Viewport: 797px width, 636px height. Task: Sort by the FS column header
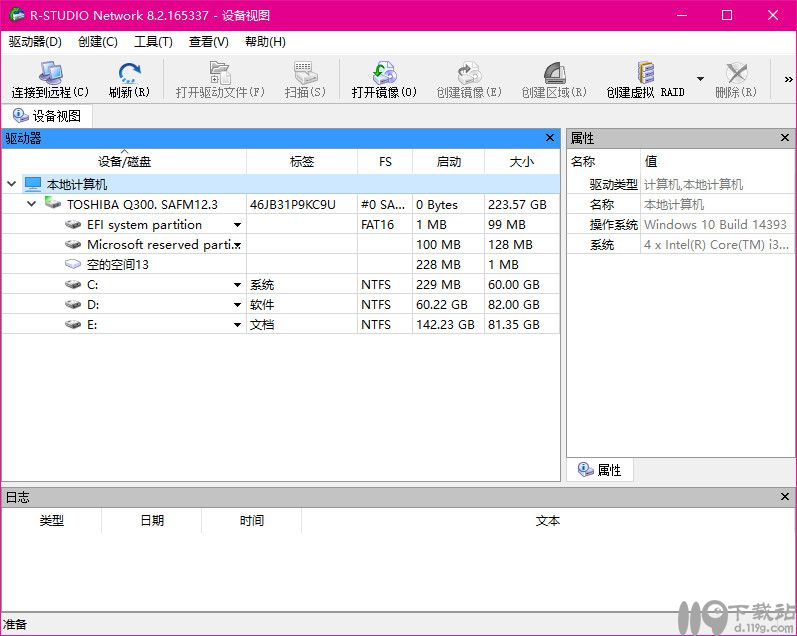pos(385,162)
